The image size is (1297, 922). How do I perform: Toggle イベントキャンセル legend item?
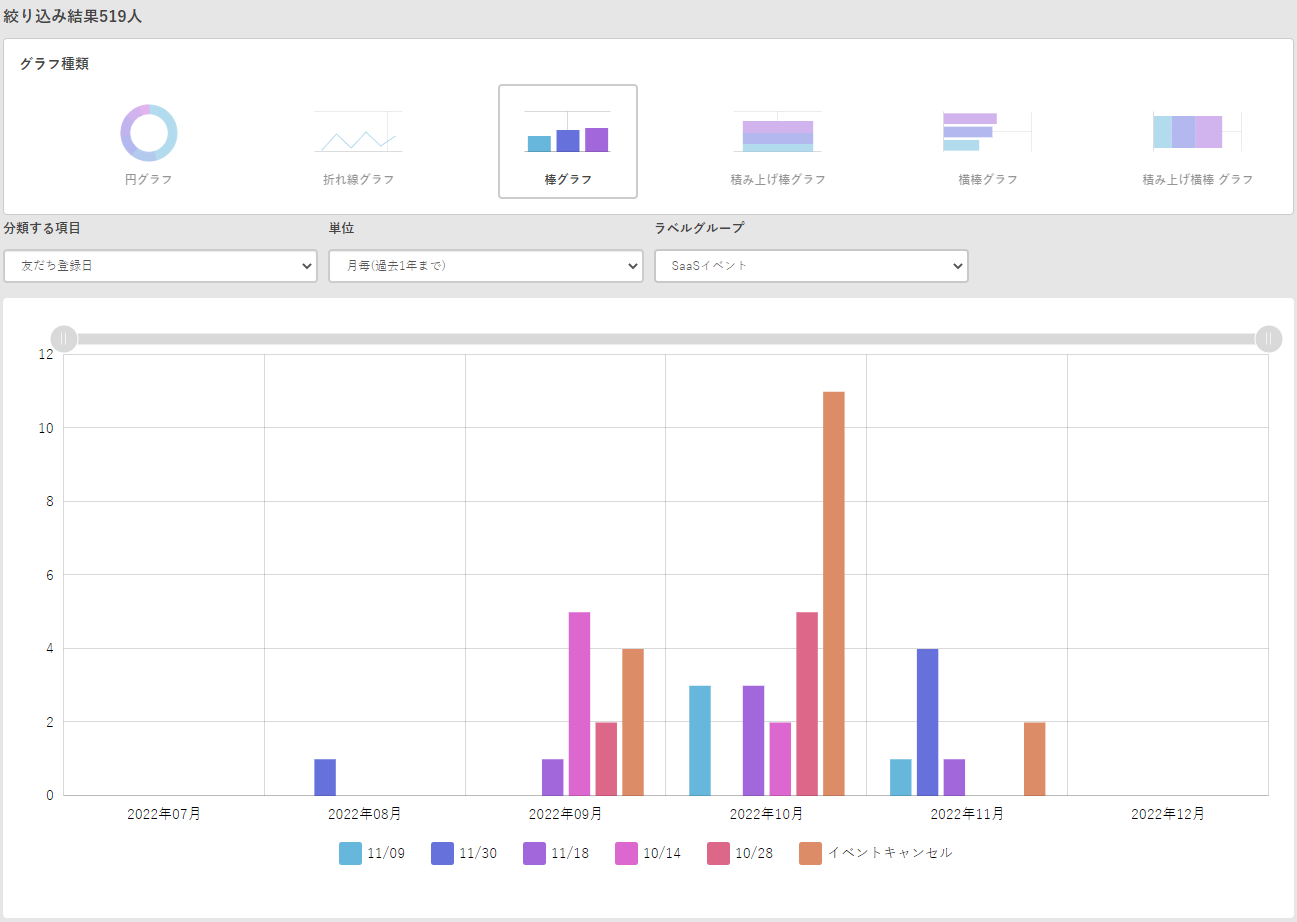coord(811,853)
